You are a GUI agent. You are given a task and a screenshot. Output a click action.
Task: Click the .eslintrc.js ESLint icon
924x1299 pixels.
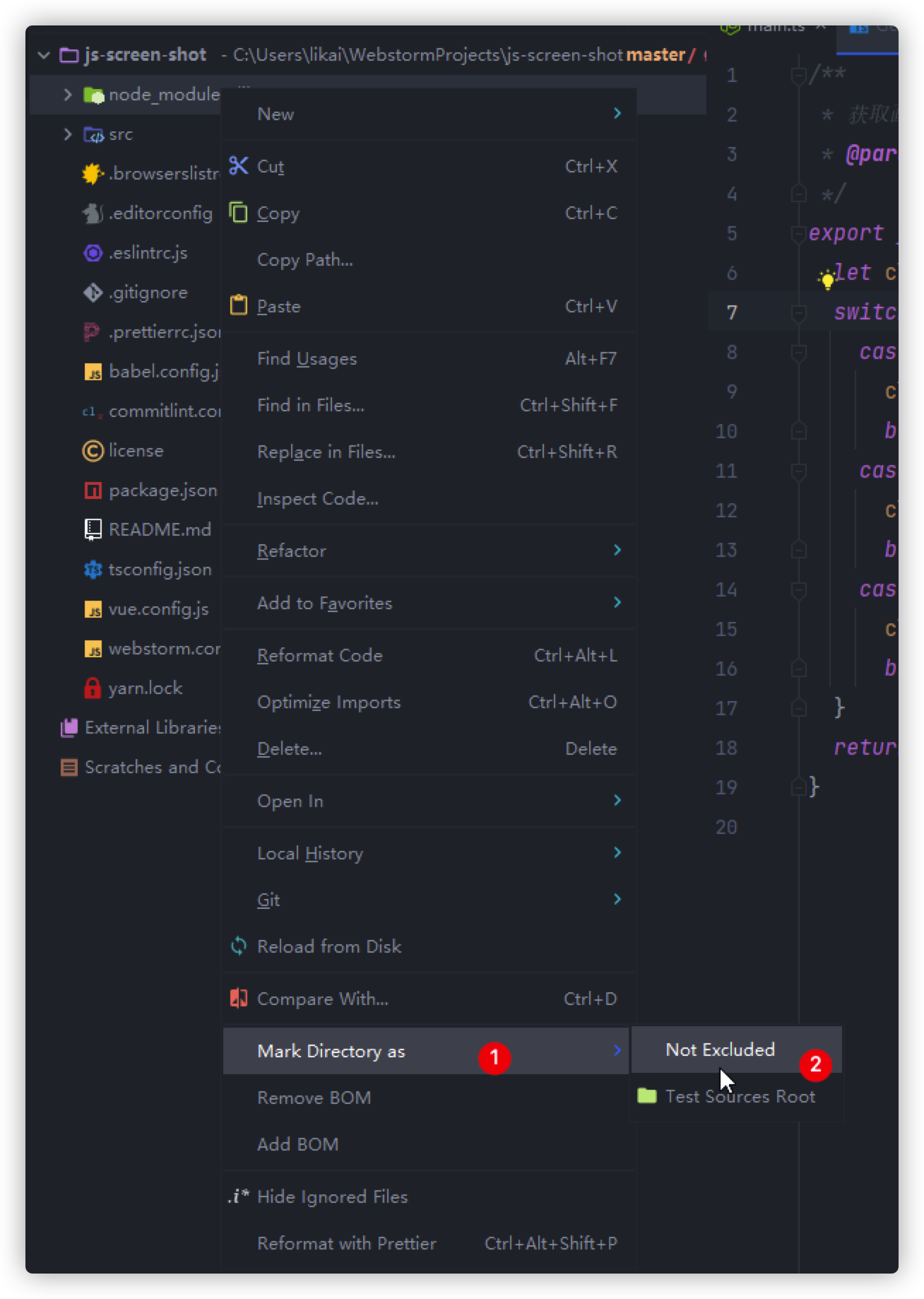point(93,252)
